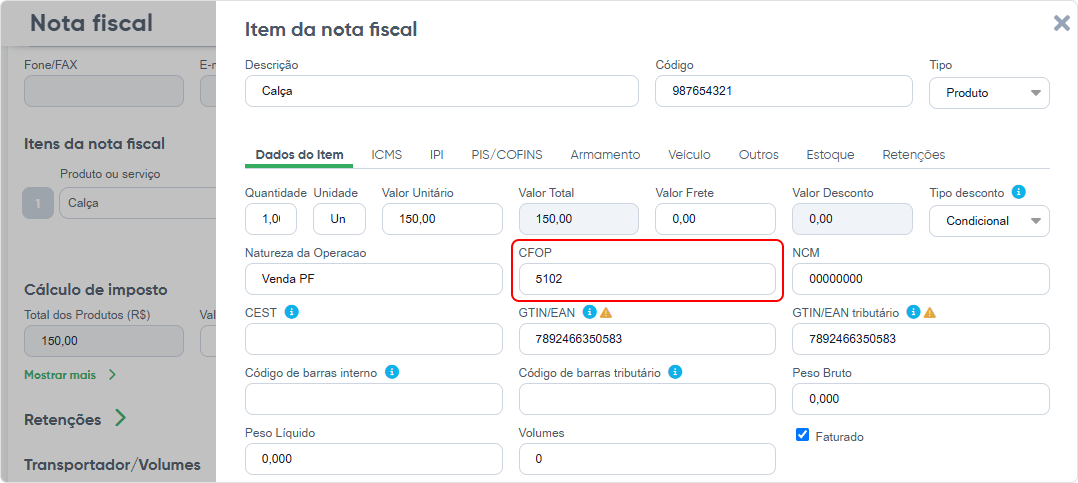Click the GTIN/EAN input field
Image resolution: width=1078 pixels, height=483 pixels.
(647, 339)
